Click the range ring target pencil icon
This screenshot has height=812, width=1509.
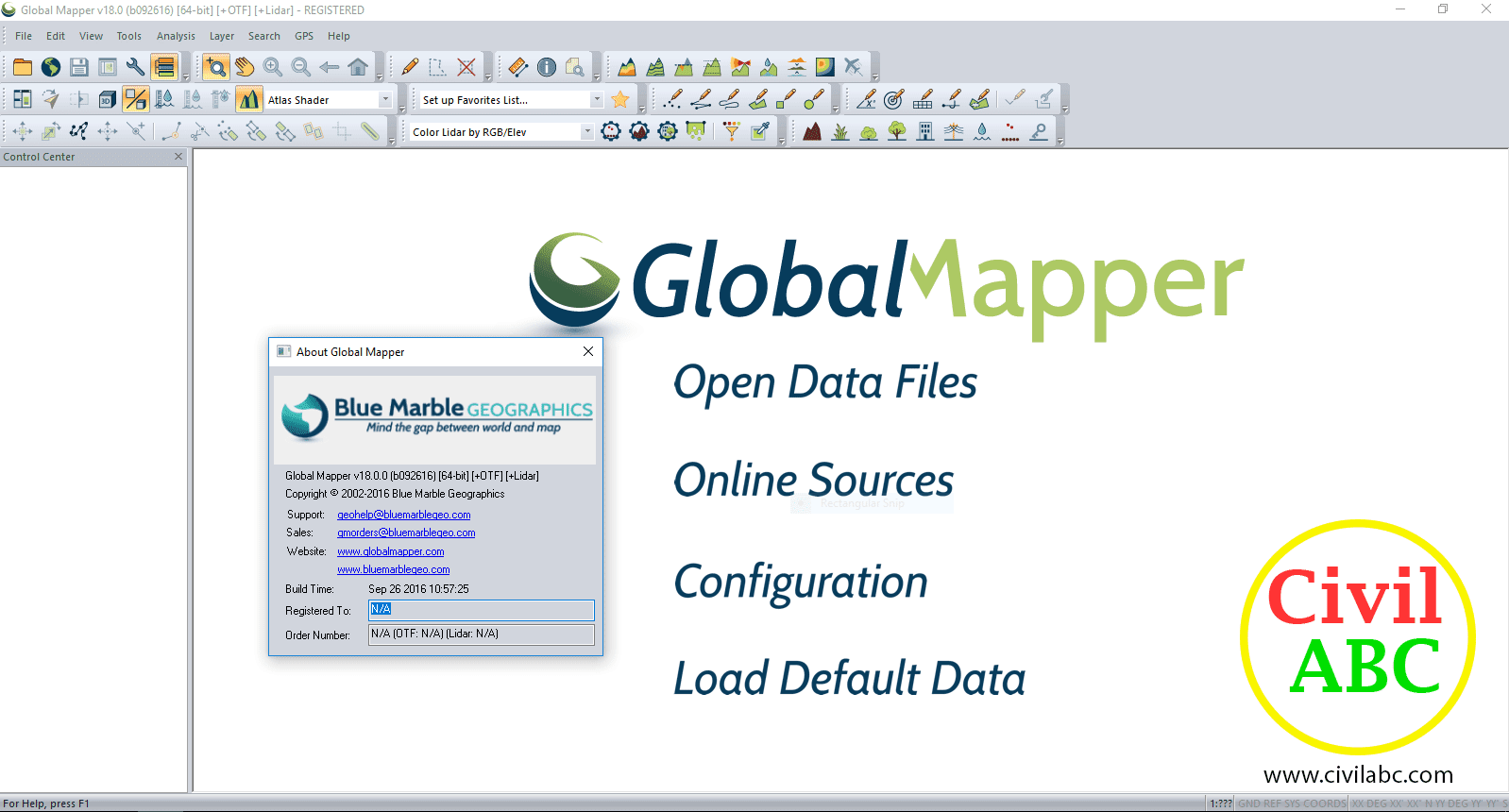[894, 99]
